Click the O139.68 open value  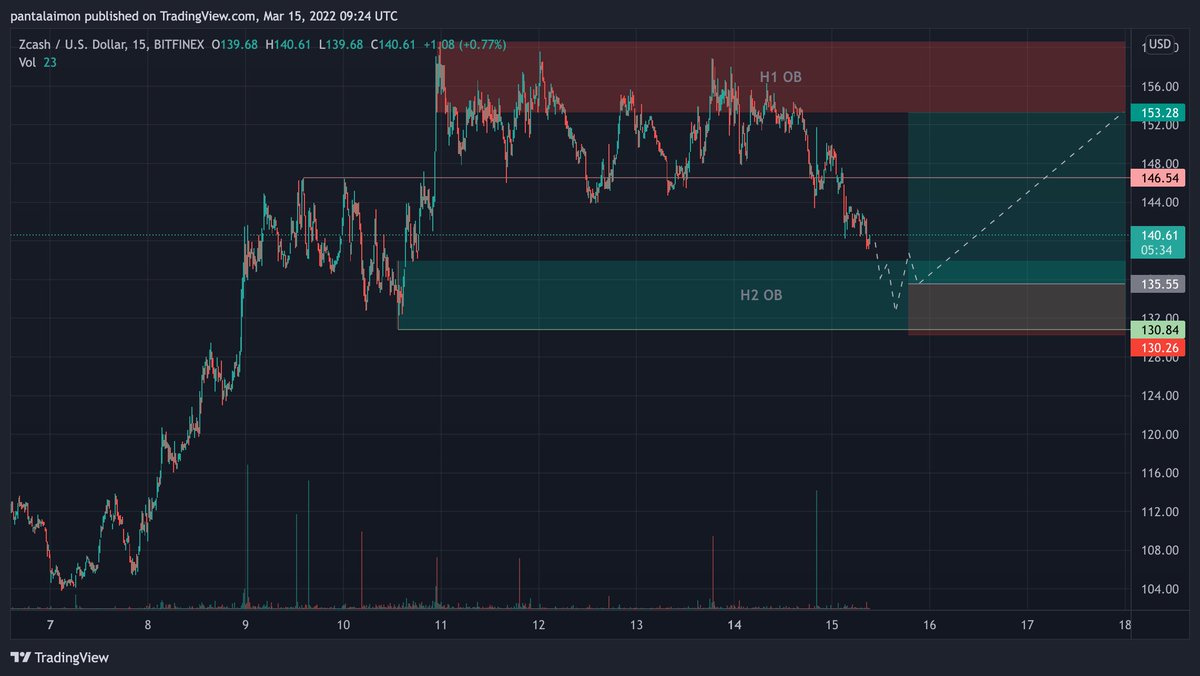(x=233, y=45)
